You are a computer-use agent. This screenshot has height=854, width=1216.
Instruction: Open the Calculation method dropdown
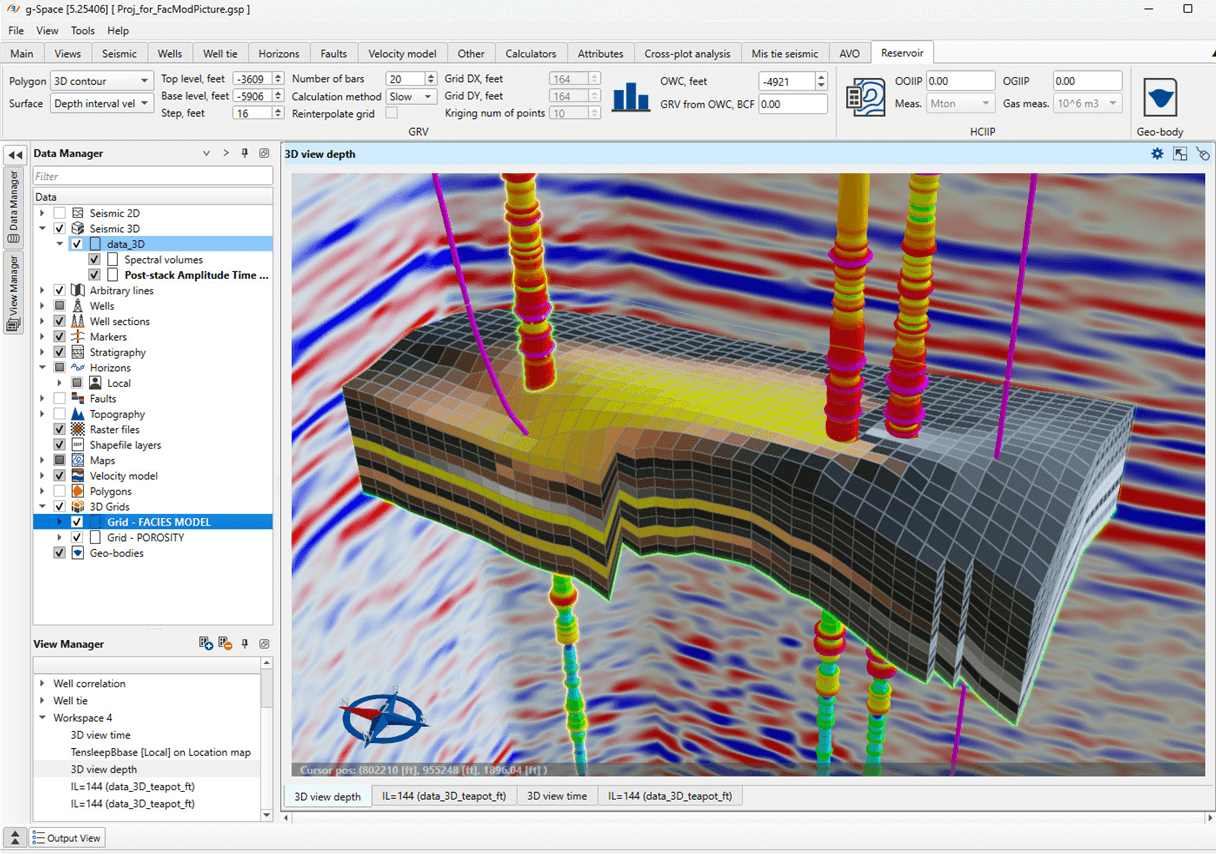point(411,97)
